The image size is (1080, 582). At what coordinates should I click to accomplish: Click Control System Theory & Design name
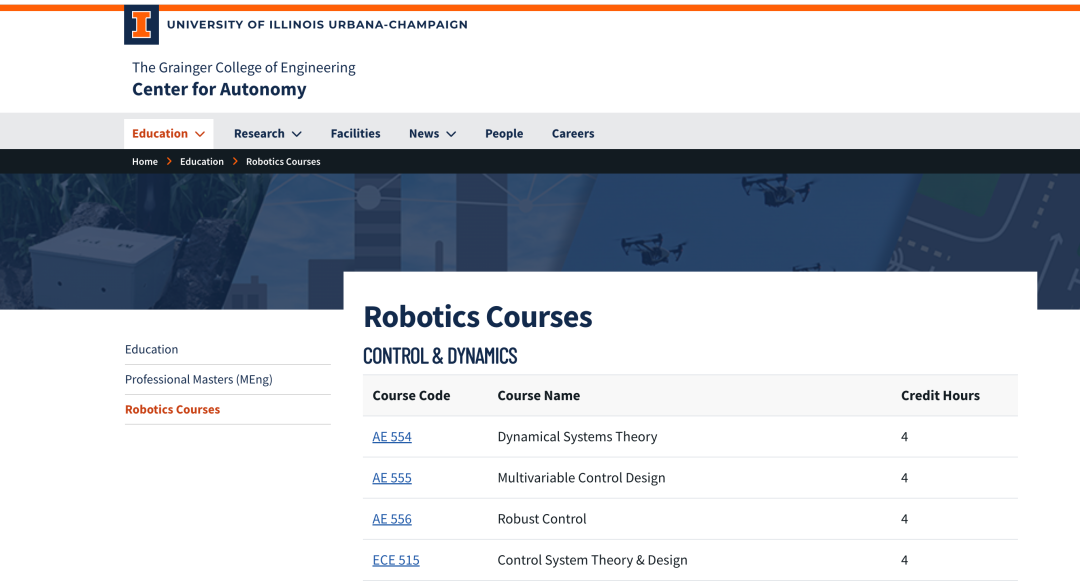point(592,560)
